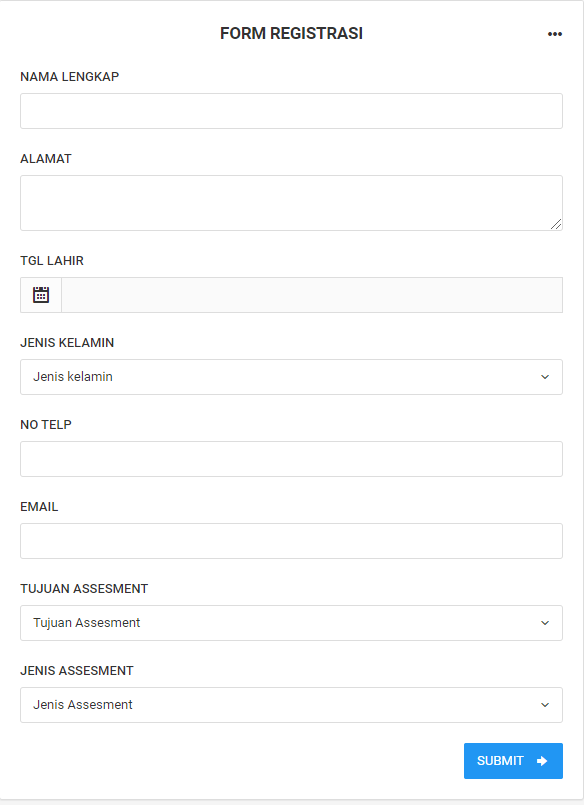Open the Jenis Assesment dropdown
584x805 pixels.
291,705
